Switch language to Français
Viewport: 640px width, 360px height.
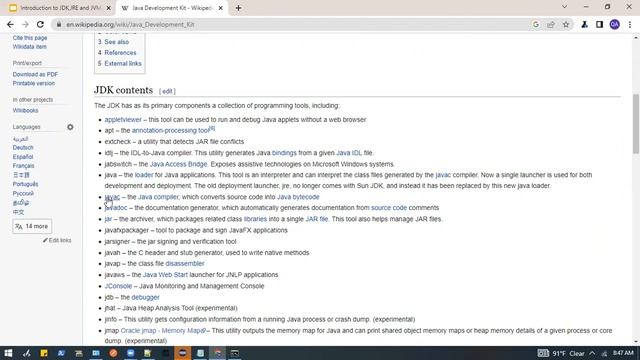pyautogui.click(x=23, y=166)
